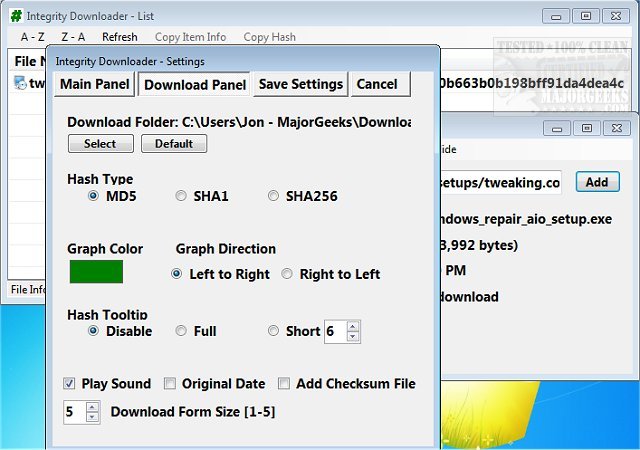Reset download folder with Default button

(174, 144)
